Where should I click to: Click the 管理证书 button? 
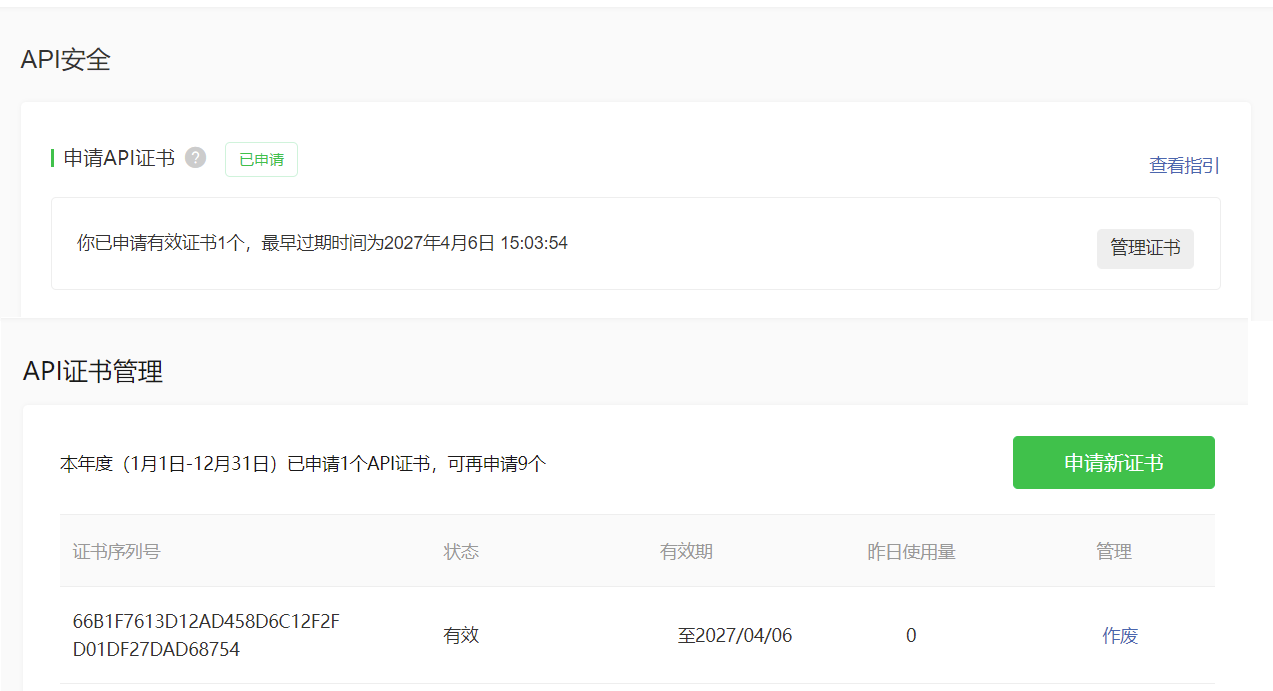point(1144,248)
